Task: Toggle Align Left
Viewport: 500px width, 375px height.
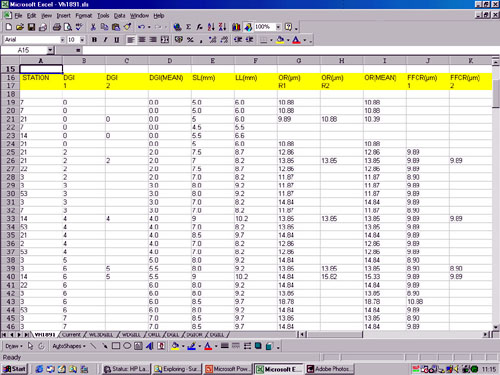Action: 131,40
